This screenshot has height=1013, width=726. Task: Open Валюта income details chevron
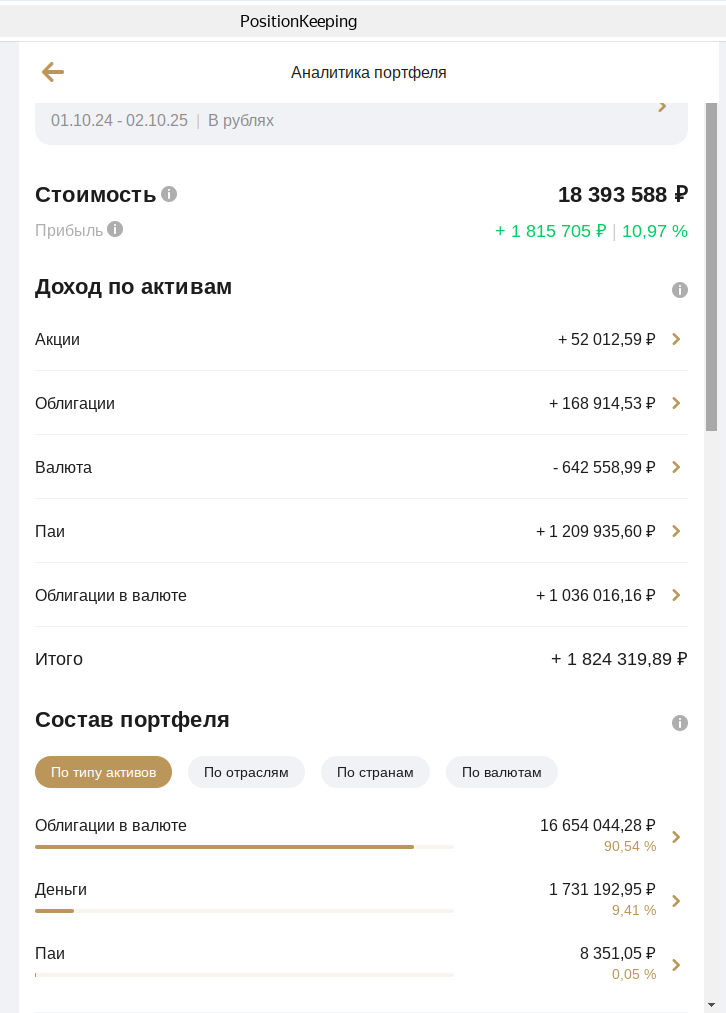[676, 467]
